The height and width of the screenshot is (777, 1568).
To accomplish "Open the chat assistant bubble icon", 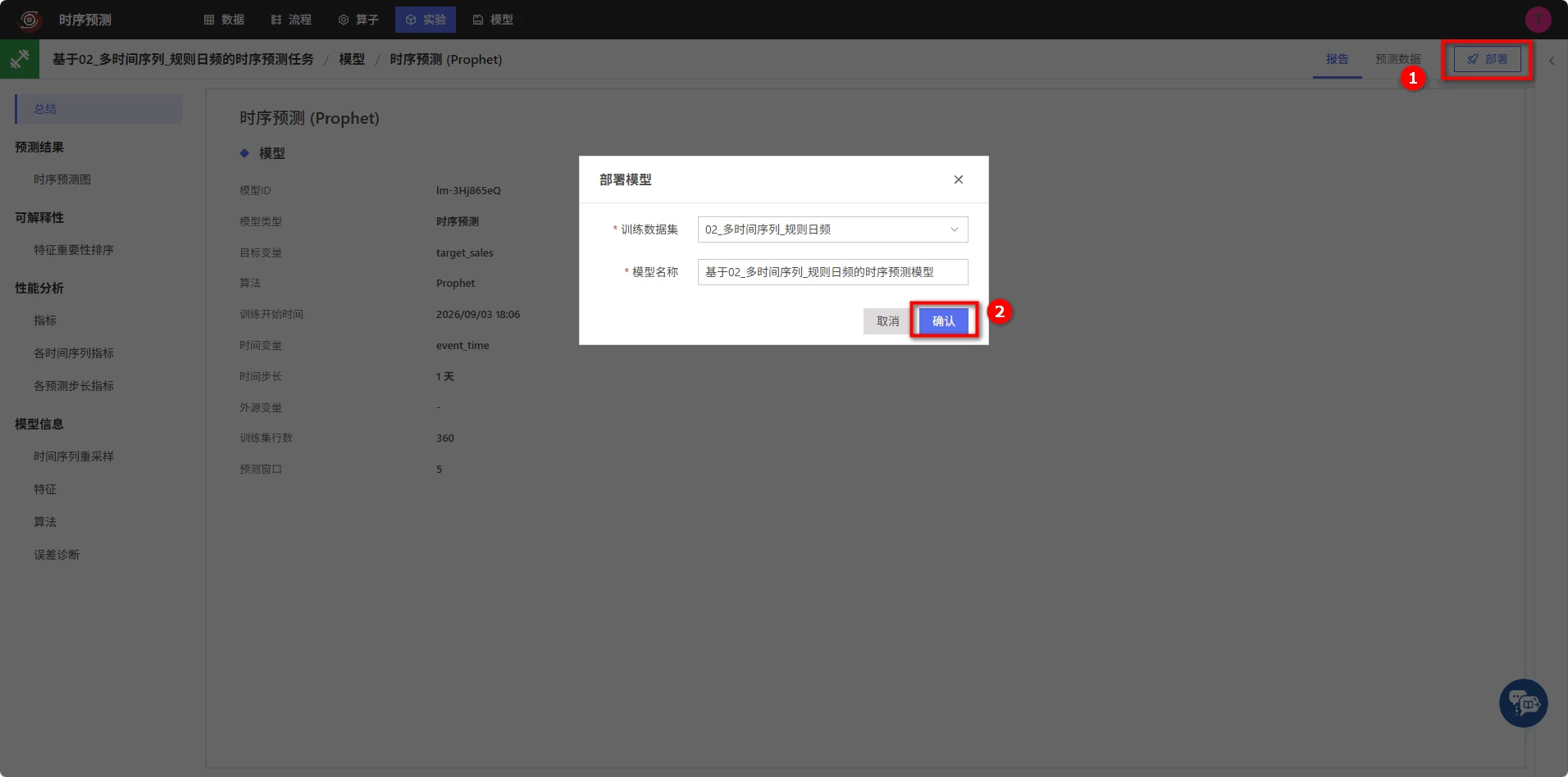I will click(1523, 703).
